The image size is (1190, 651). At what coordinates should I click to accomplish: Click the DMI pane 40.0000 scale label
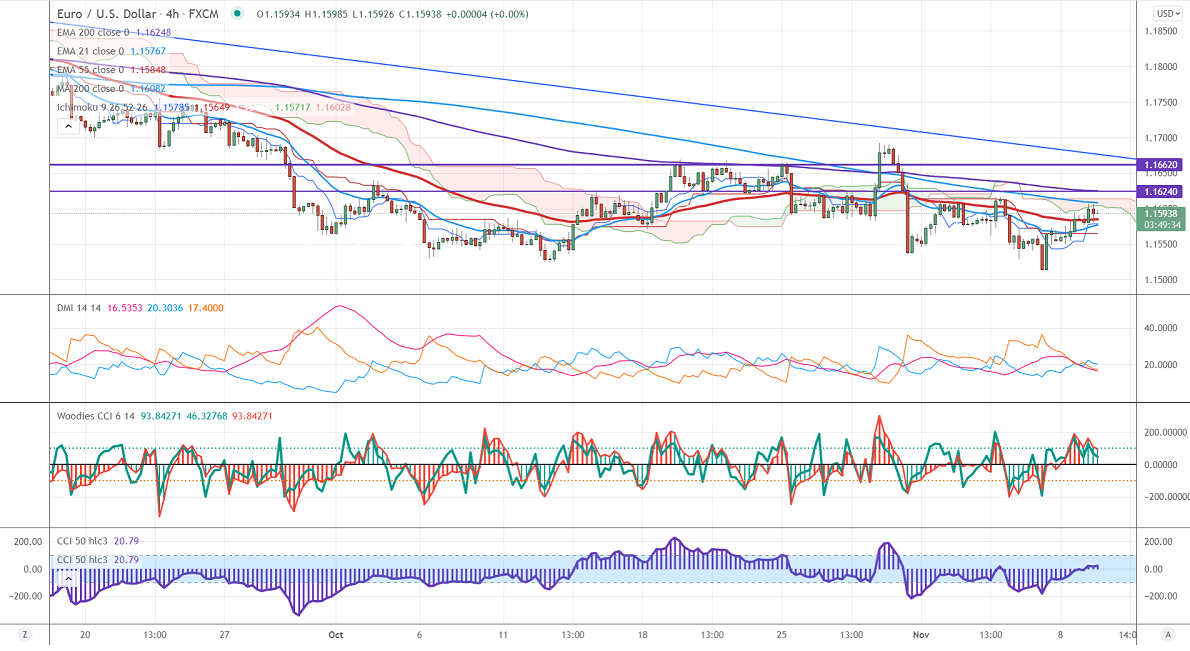coord(1161,329)
